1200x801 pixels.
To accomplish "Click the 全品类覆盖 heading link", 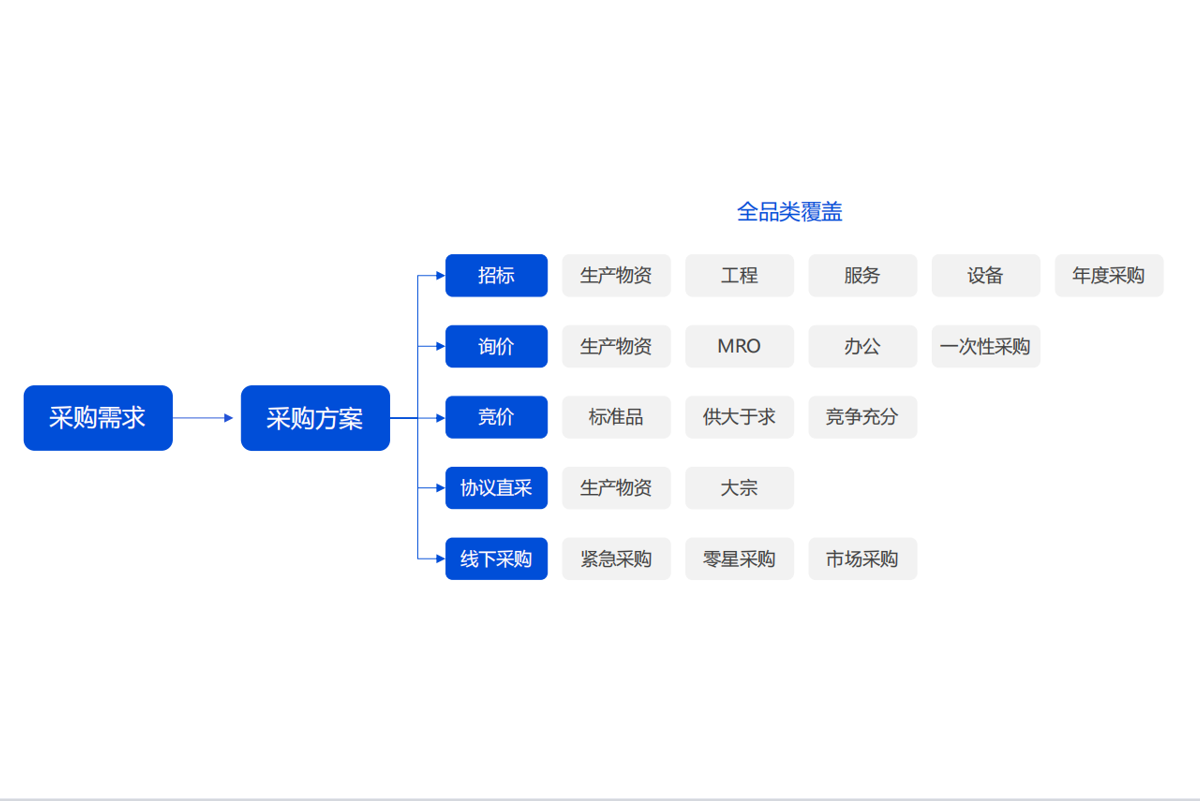I will (789, 212).
